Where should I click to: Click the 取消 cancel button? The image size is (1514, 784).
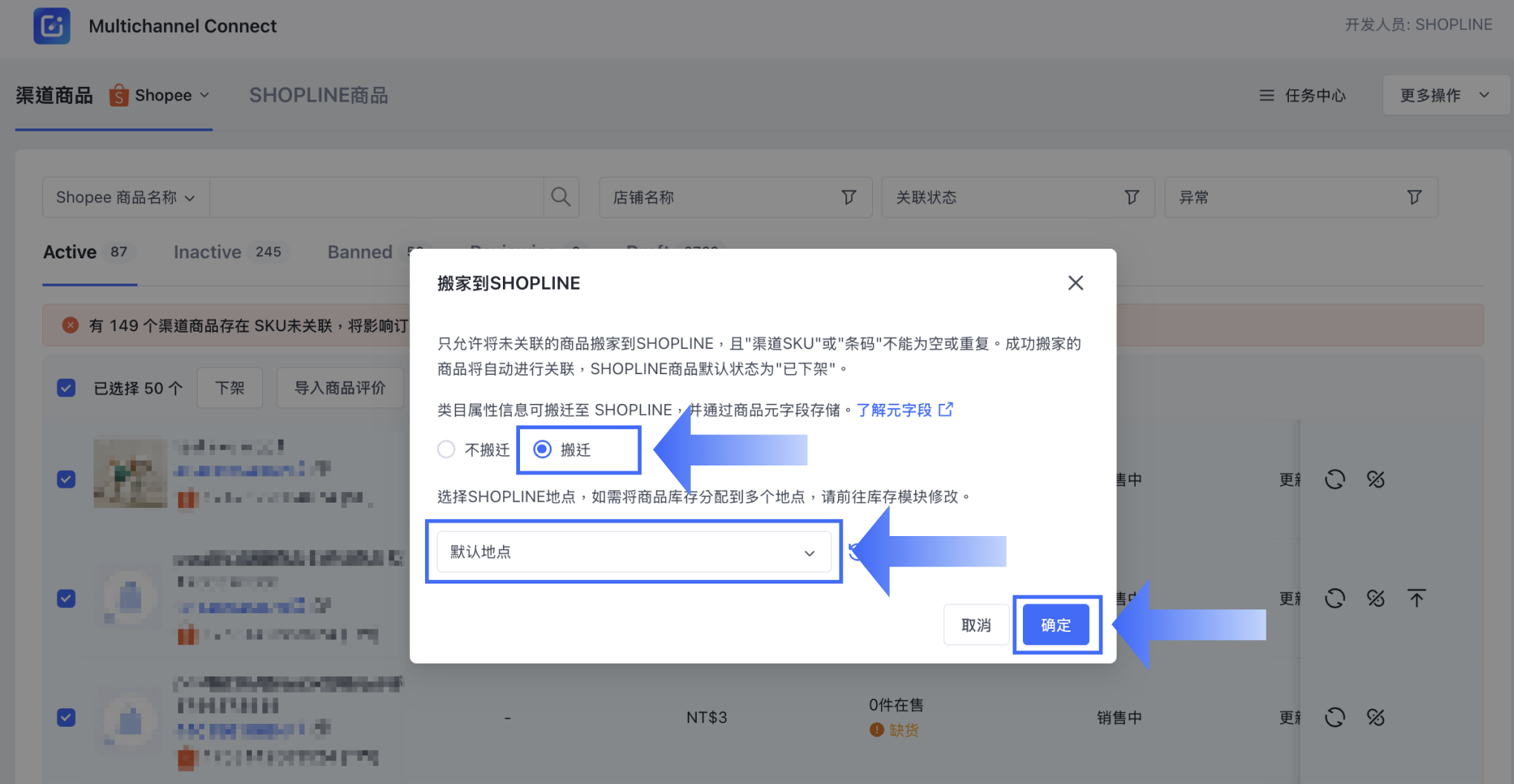pyautogui.click(x=976, y=625)
